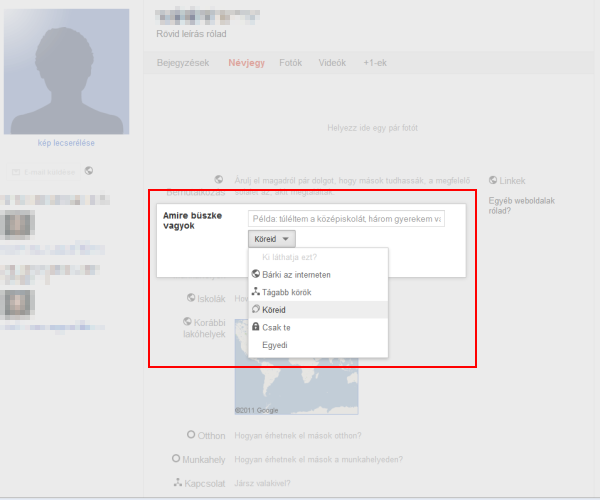Click globe icon next to Iskolák
The height and width of the screenshot is (500, 600).
tap(190, 298)
